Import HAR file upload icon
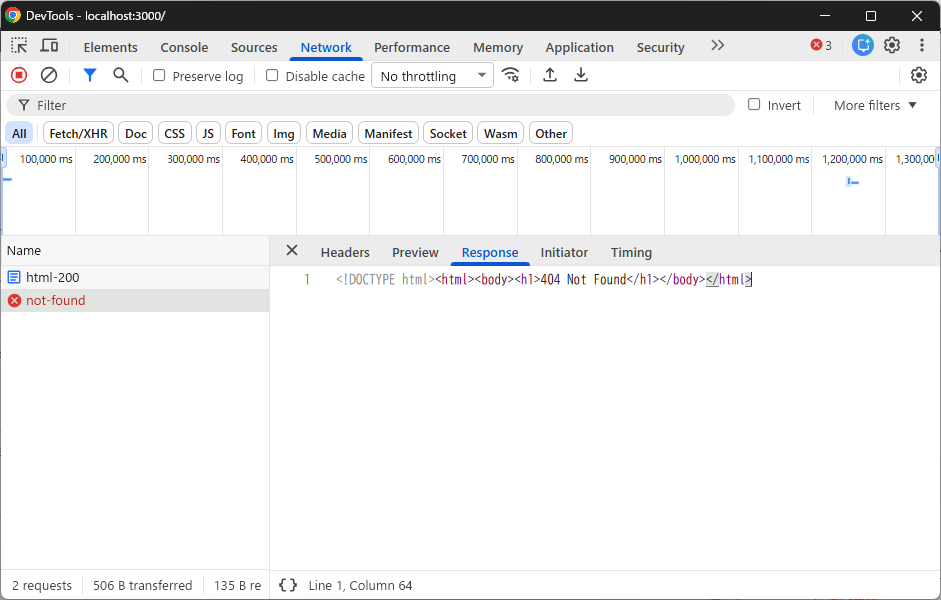941x600 pixels. 550,76
